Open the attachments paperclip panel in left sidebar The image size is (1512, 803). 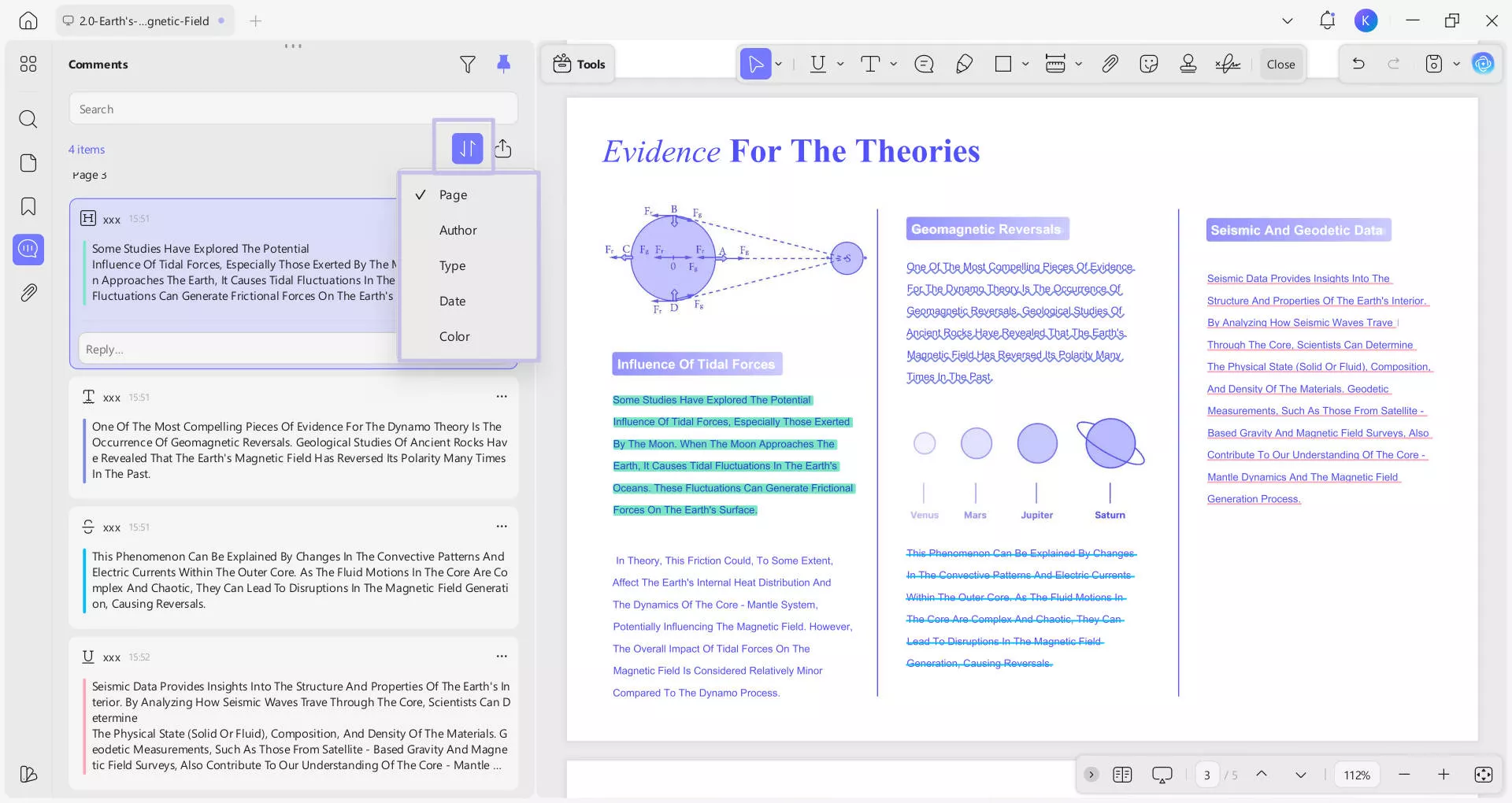(x=28, y=293)
